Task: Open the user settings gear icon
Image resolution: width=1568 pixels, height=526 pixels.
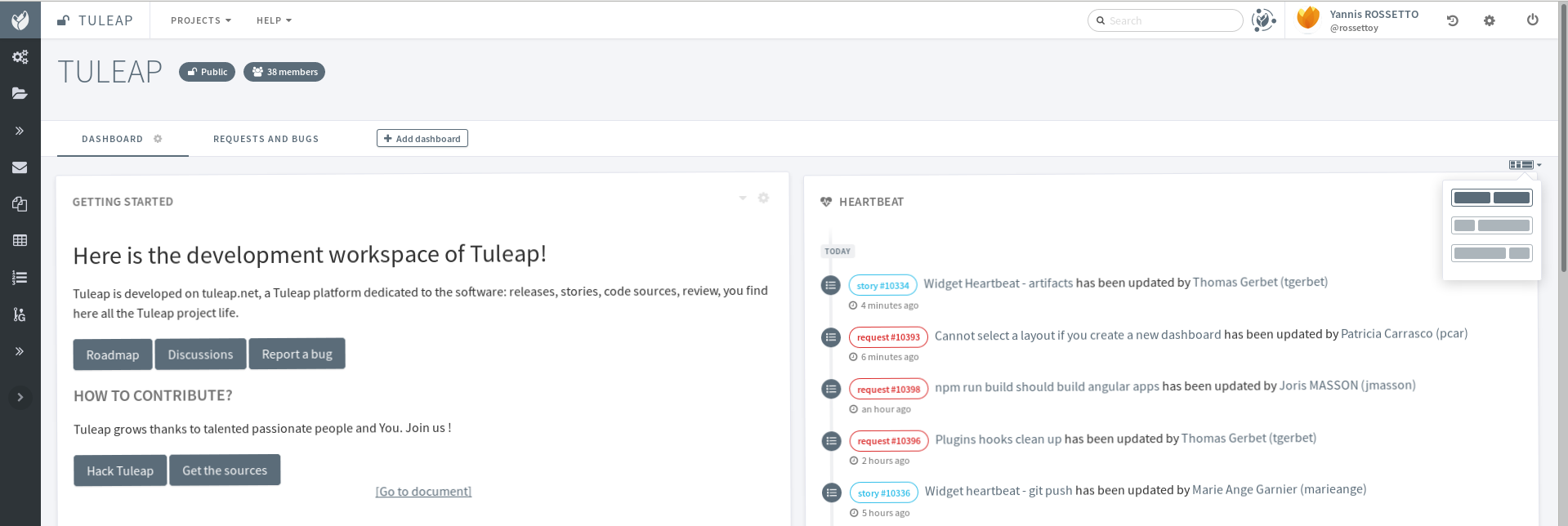Action: coord(1490,20)
